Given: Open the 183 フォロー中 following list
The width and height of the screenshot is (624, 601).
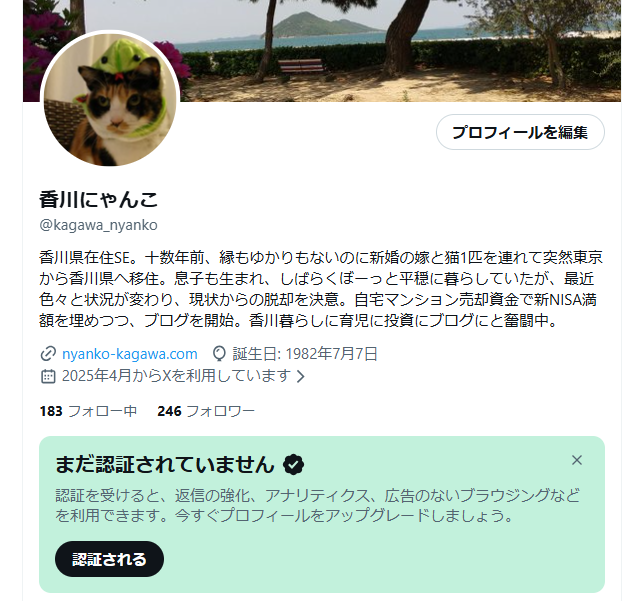Looking at the screenshot, I should [x=88, y=411].
